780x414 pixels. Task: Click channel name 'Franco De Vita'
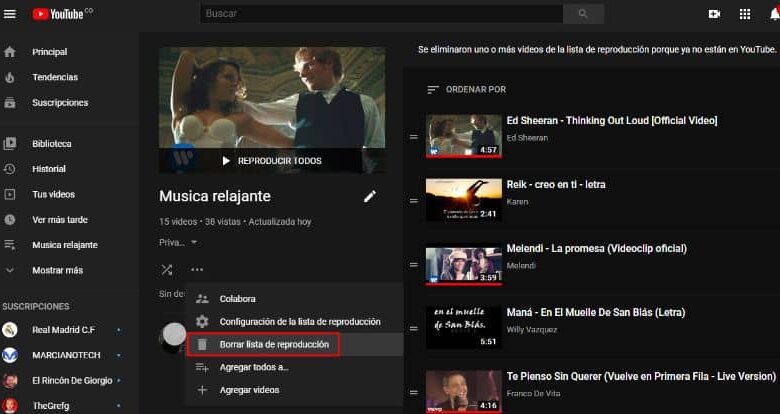pos(533,394)
